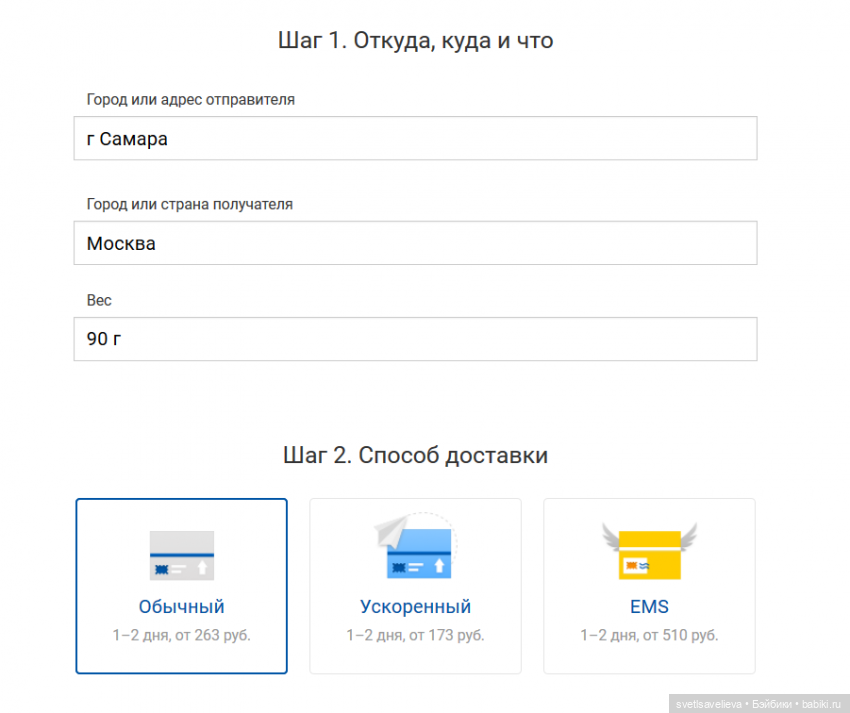Click the label 'Город или адрес отправителя'
Screen dimensions: 850x713
[x=190, y=100]
